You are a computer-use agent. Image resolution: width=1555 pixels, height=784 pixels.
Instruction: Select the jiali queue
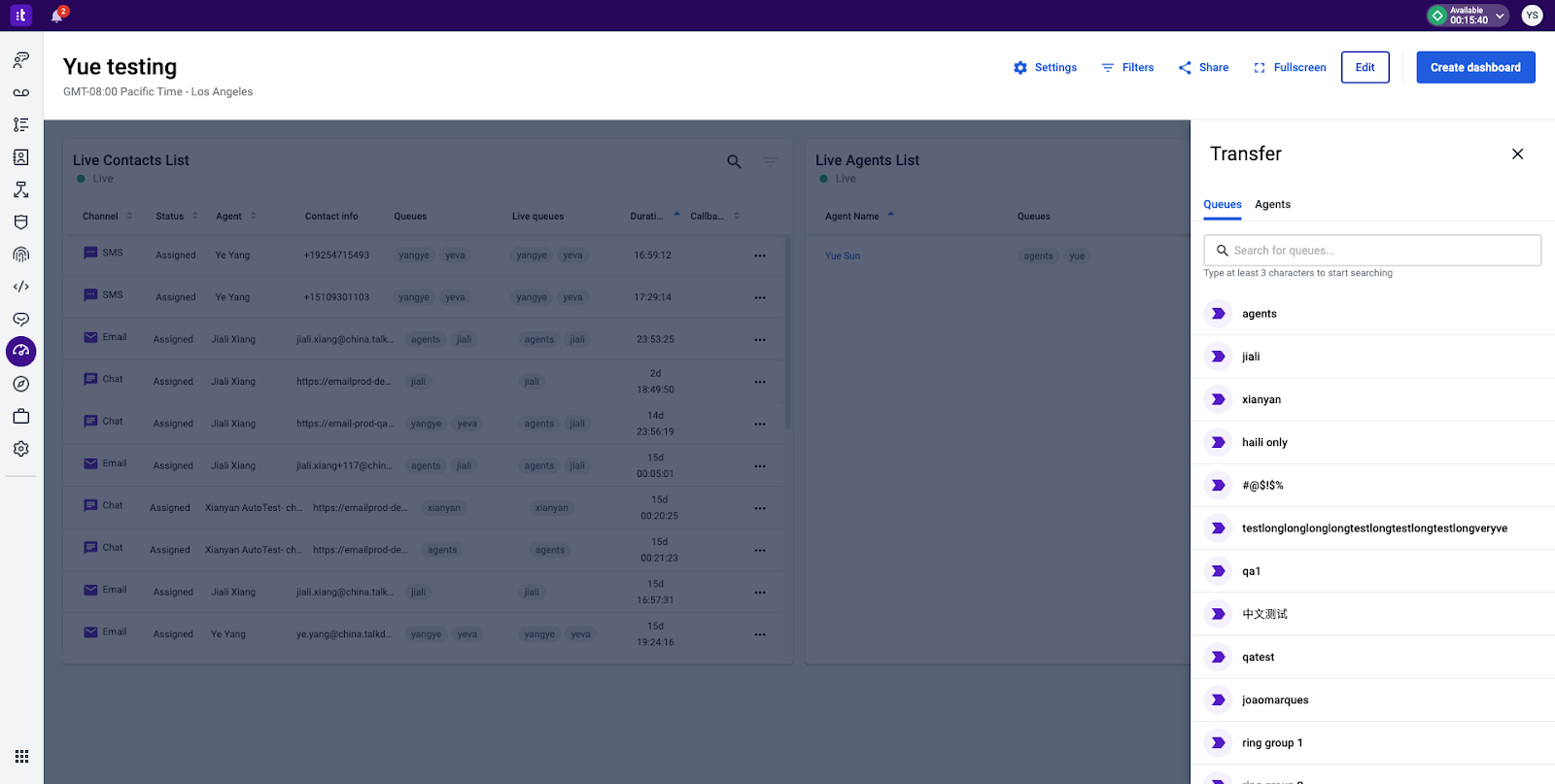[x=1372, y=357]
